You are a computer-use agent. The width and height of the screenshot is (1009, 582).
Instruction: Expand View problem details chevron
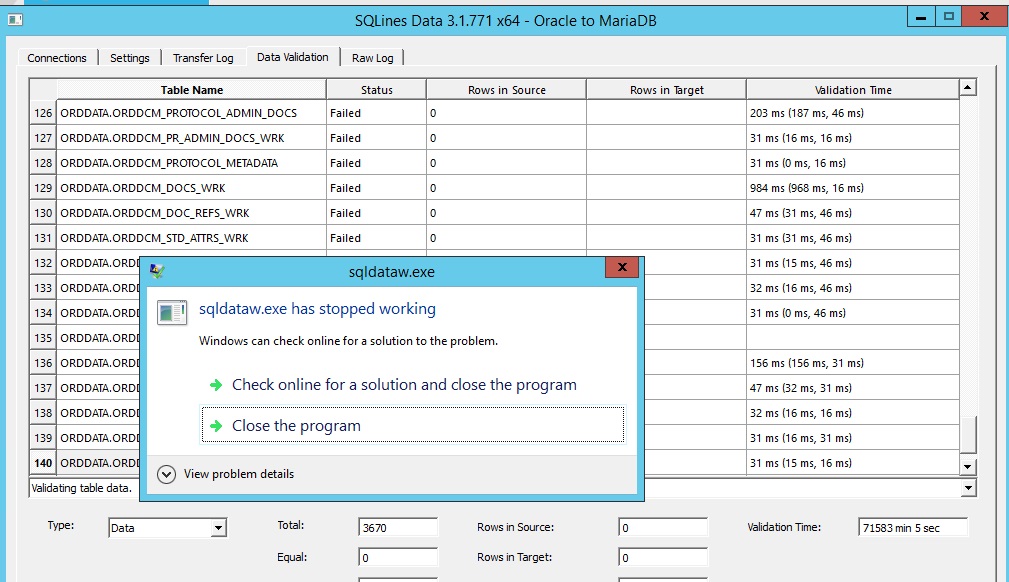pyautogui.click(x=167, y=474)
